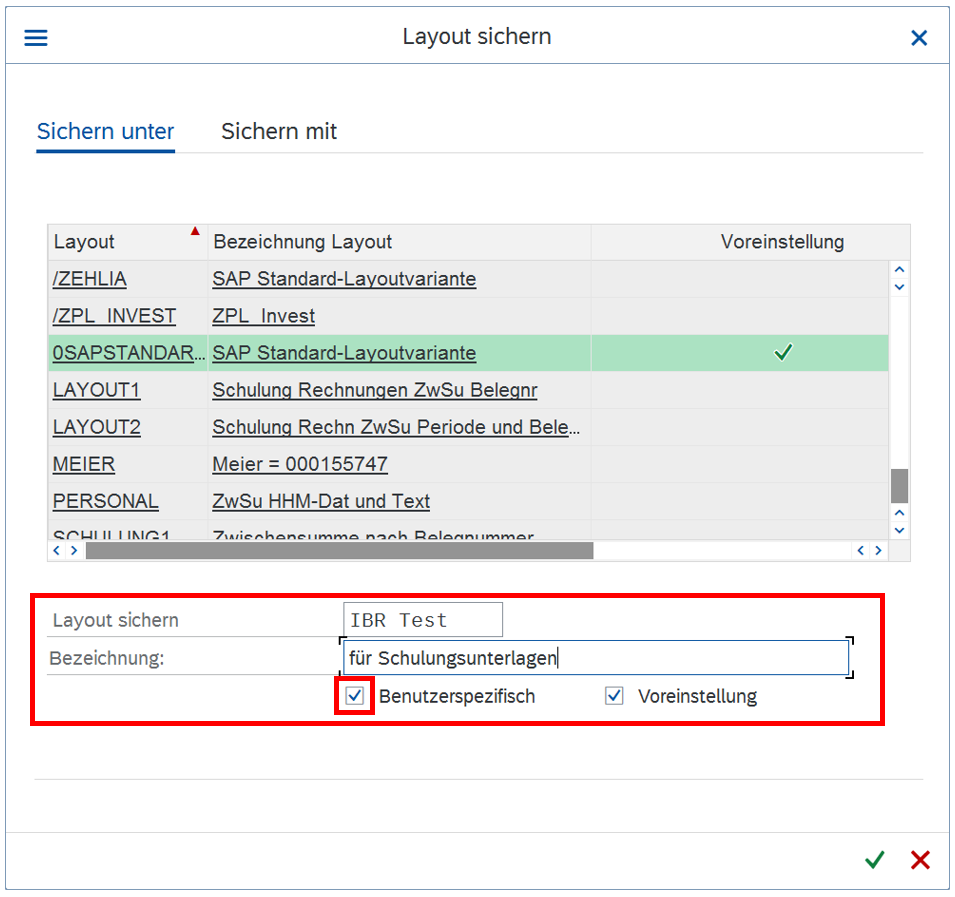Select the PERSONAL layout link
The image size is (955, 897).
pyautogui.click(x=105, y=501)
